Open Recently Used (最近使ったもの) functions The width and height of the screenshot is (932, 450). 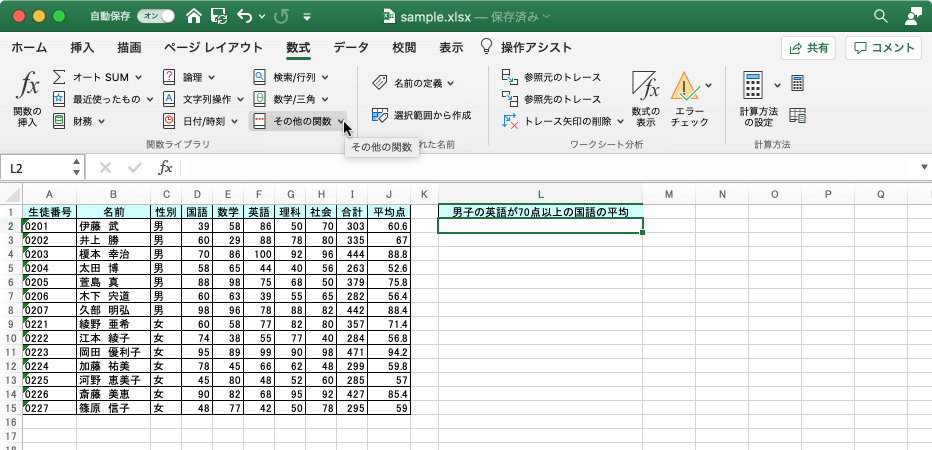coord(103,99)
